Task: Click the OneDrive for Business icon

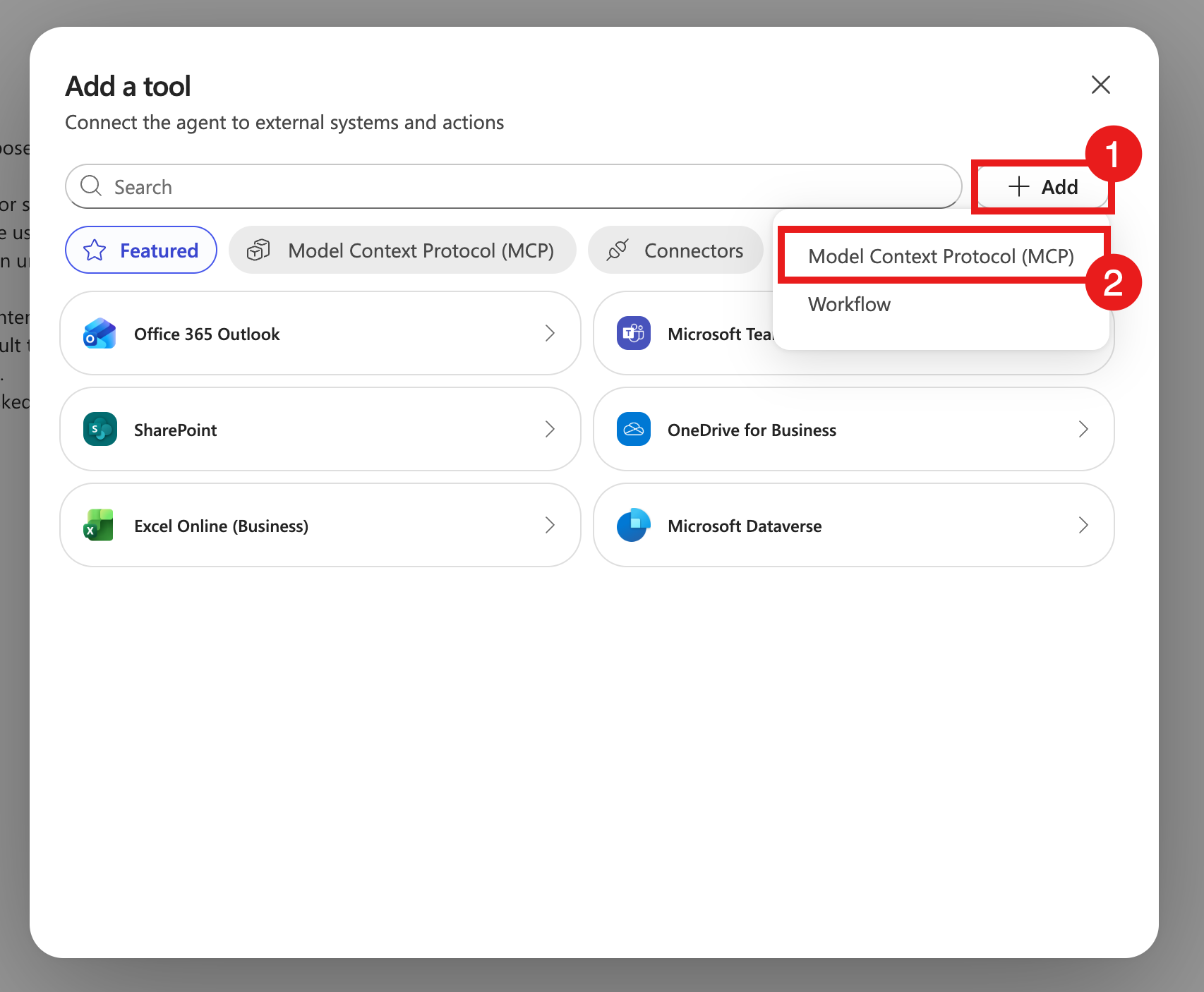Action: [633, 429]
